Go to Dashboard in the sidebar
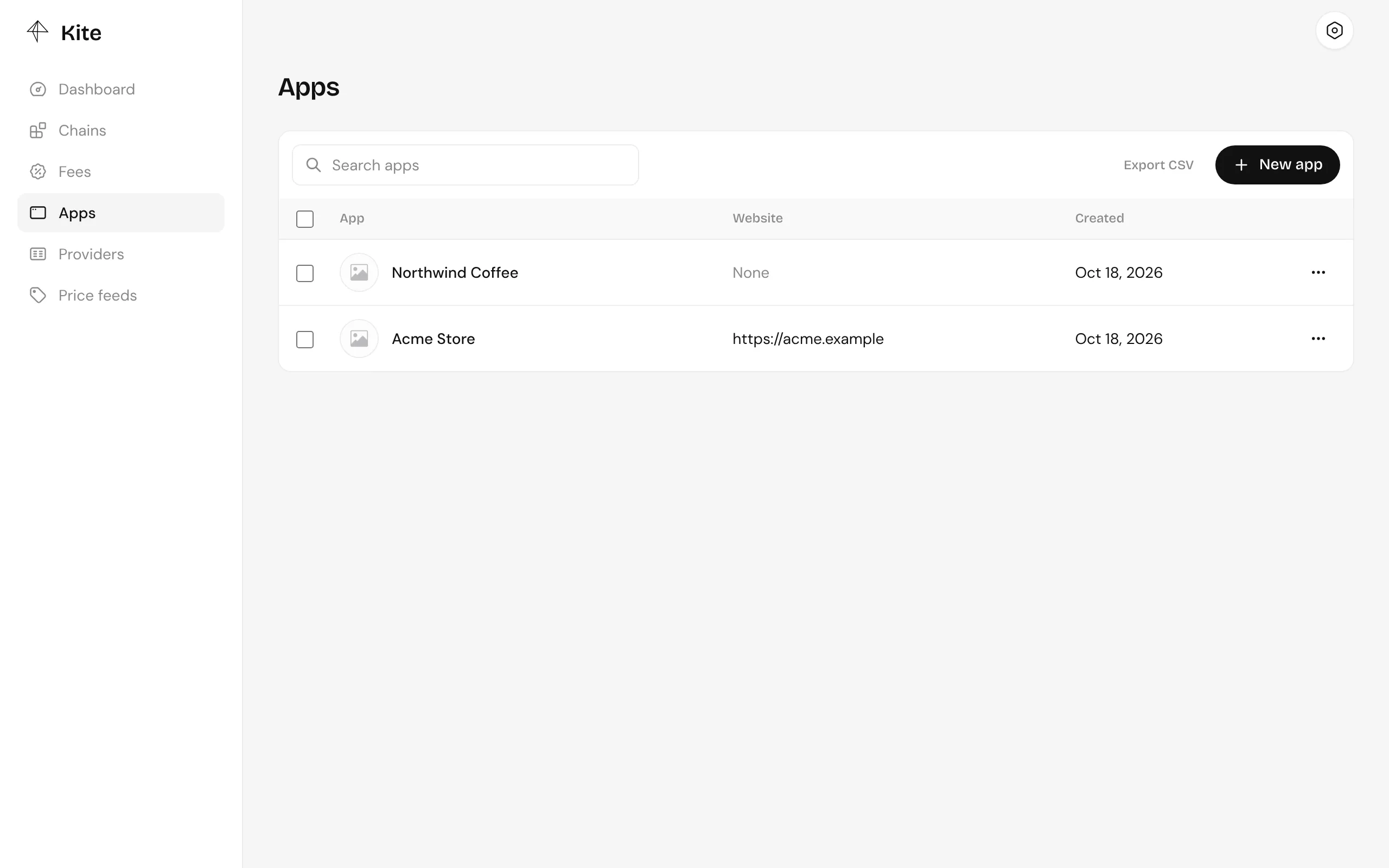Image resolution: width=1389 pixels, height=868 pixels. 121,90
